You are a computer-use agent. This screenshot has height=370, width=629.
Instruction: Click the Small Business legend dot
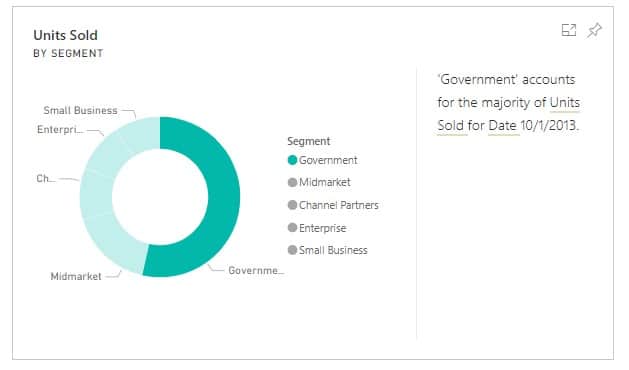pos(292,250)
